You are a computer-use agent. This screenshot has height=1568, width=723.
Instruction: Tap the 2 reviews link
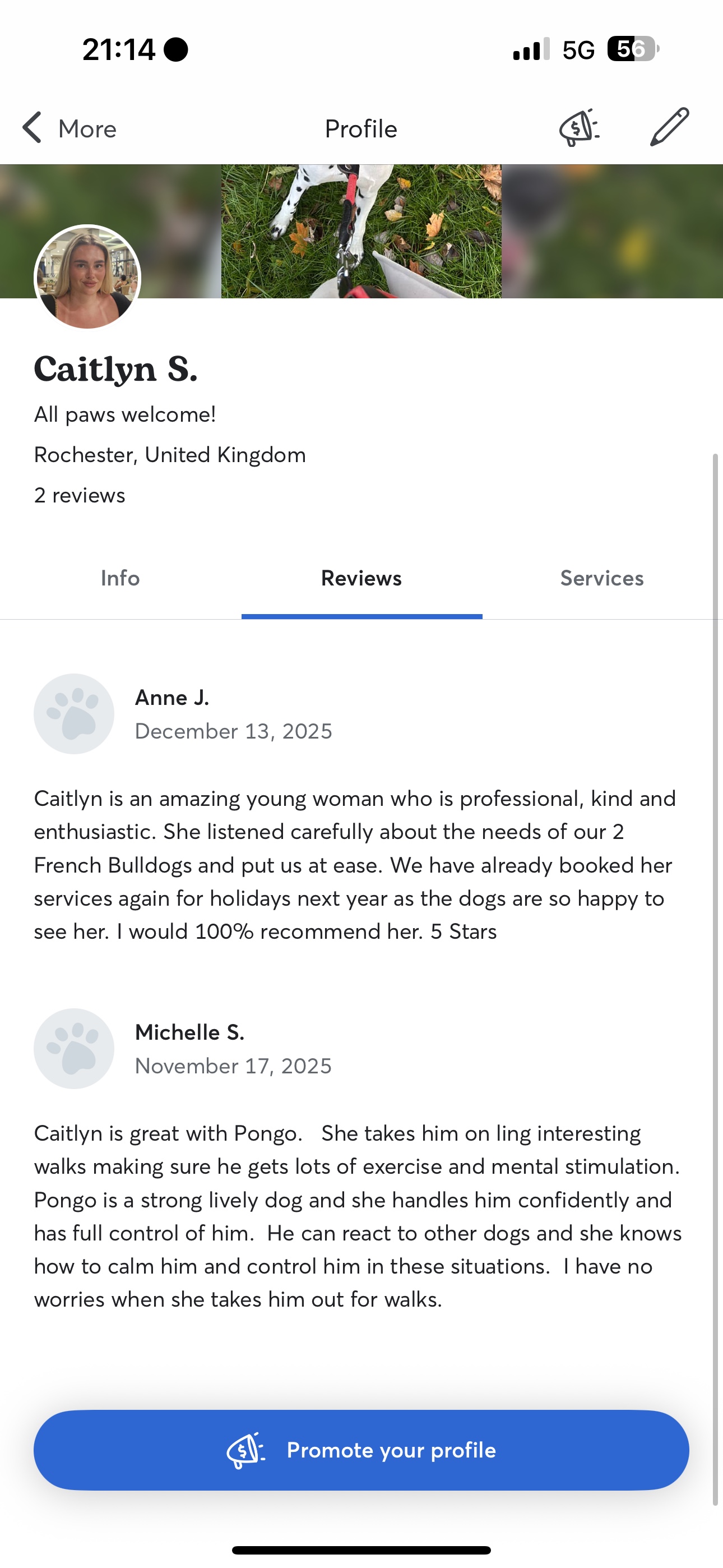click(80, 496)
